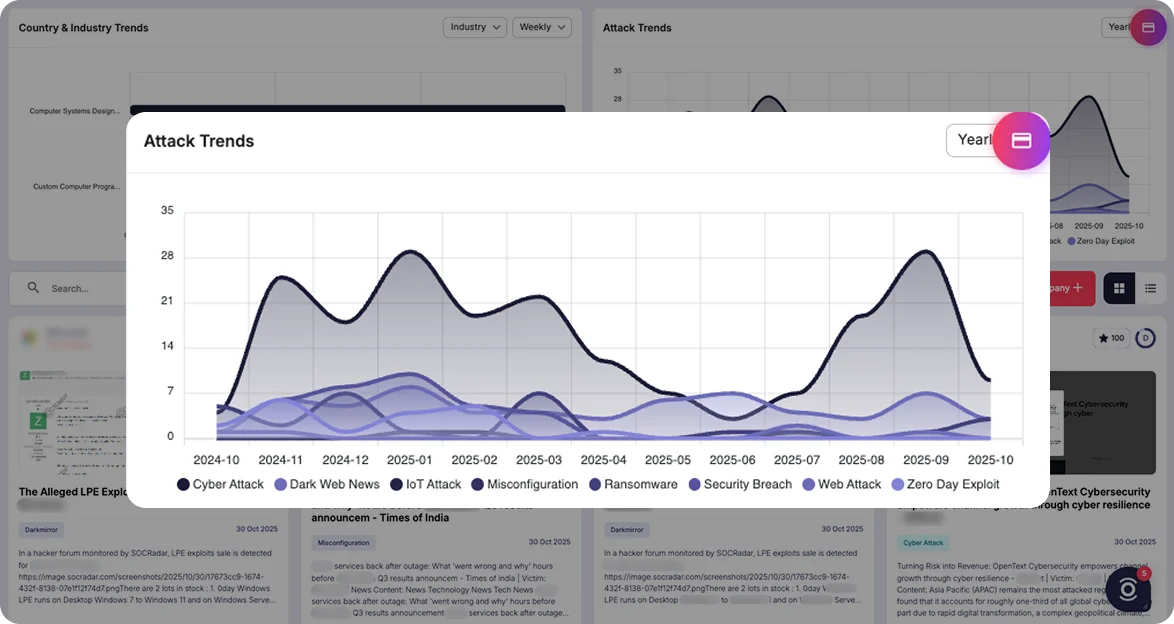The width and height of the screenshot is (1174, 624).
Task: Click the "announcem - Times of India" card title
Action: click(x=380, y=518)
